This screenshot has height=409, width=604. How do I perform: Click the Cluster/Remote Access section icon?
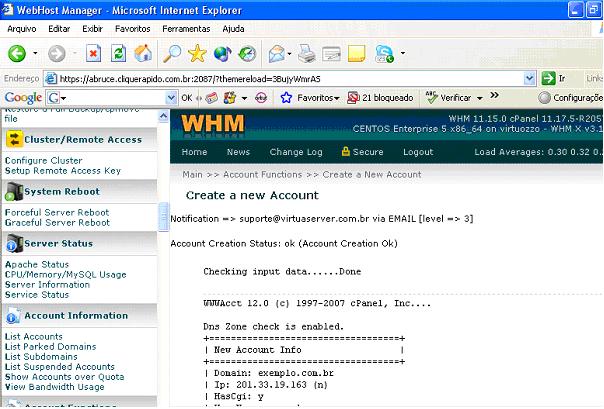pyautogui.click(x=14, y=139)
